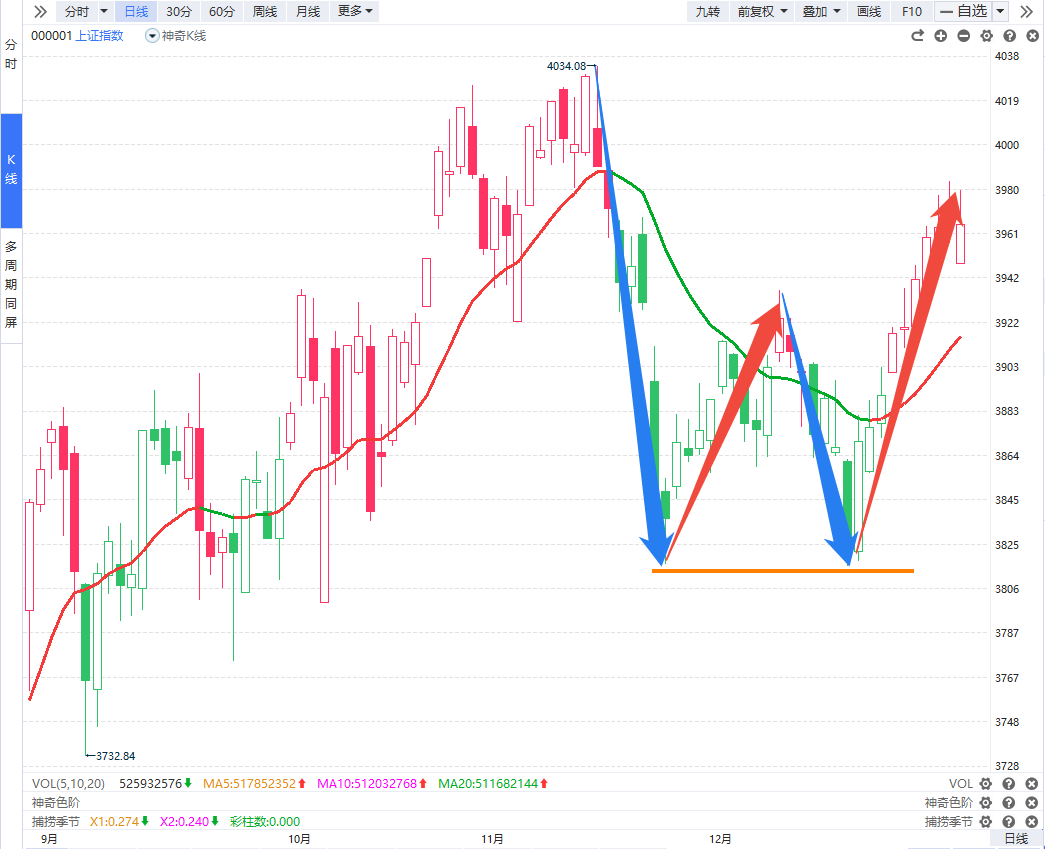Select the 60分 period tab
Image resolution: width=1045 pixels, height=849 pixels.
pyautogui.click(x=222, y=11)
